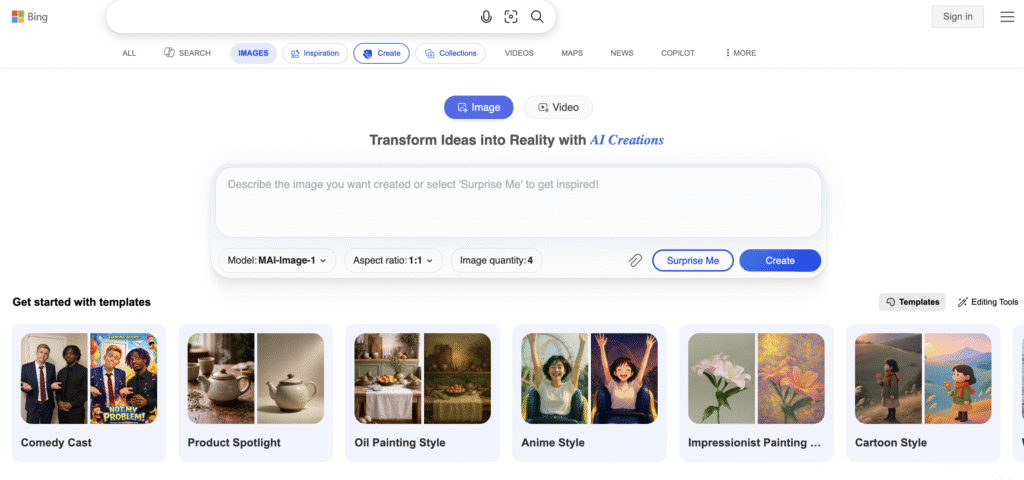This screenshot has height=480, width=1024.
Task: Switch to Image creation mode
Action: (x=479, y=107)
